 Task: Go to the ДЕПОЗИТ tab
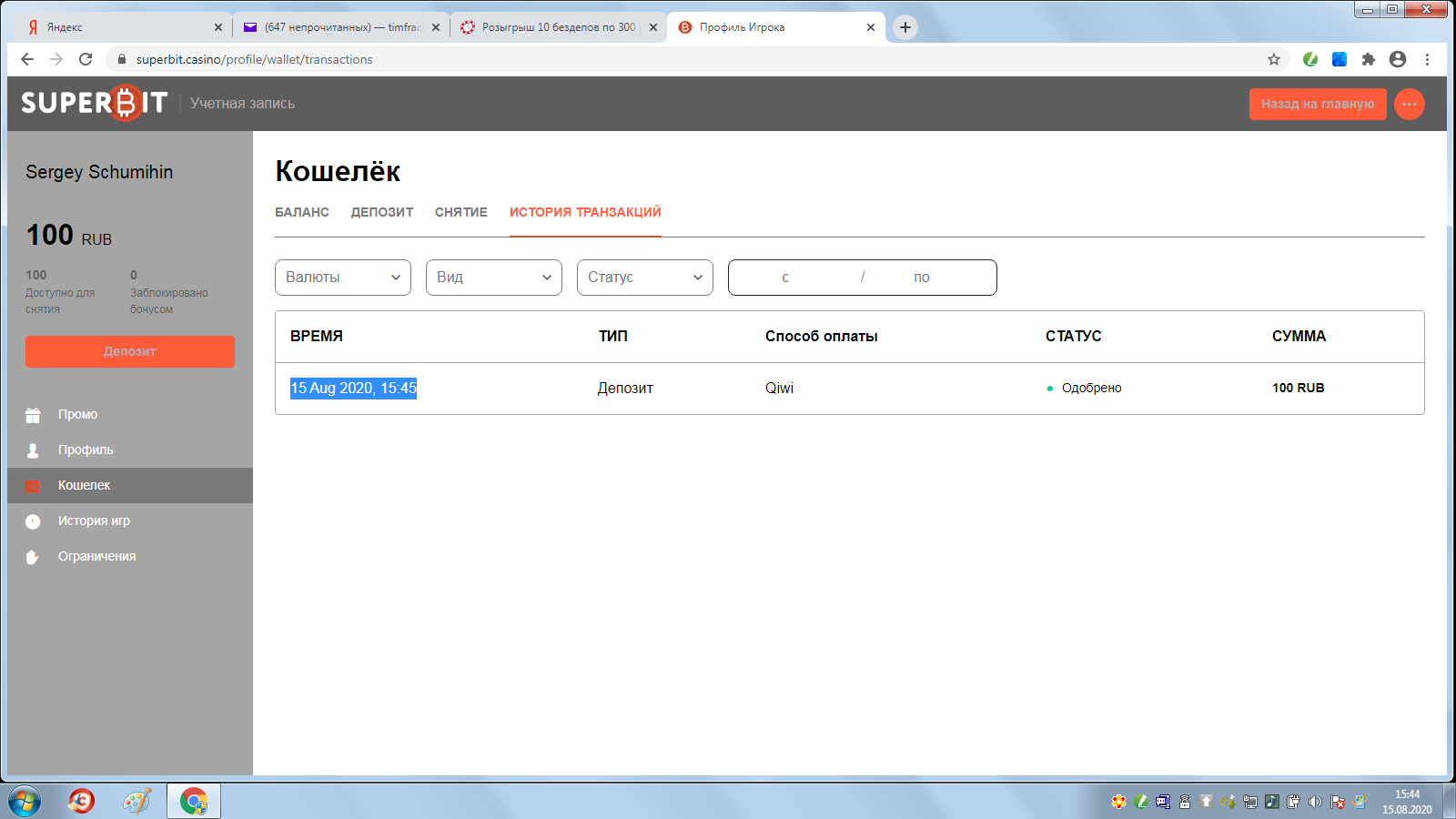point(382,212)
